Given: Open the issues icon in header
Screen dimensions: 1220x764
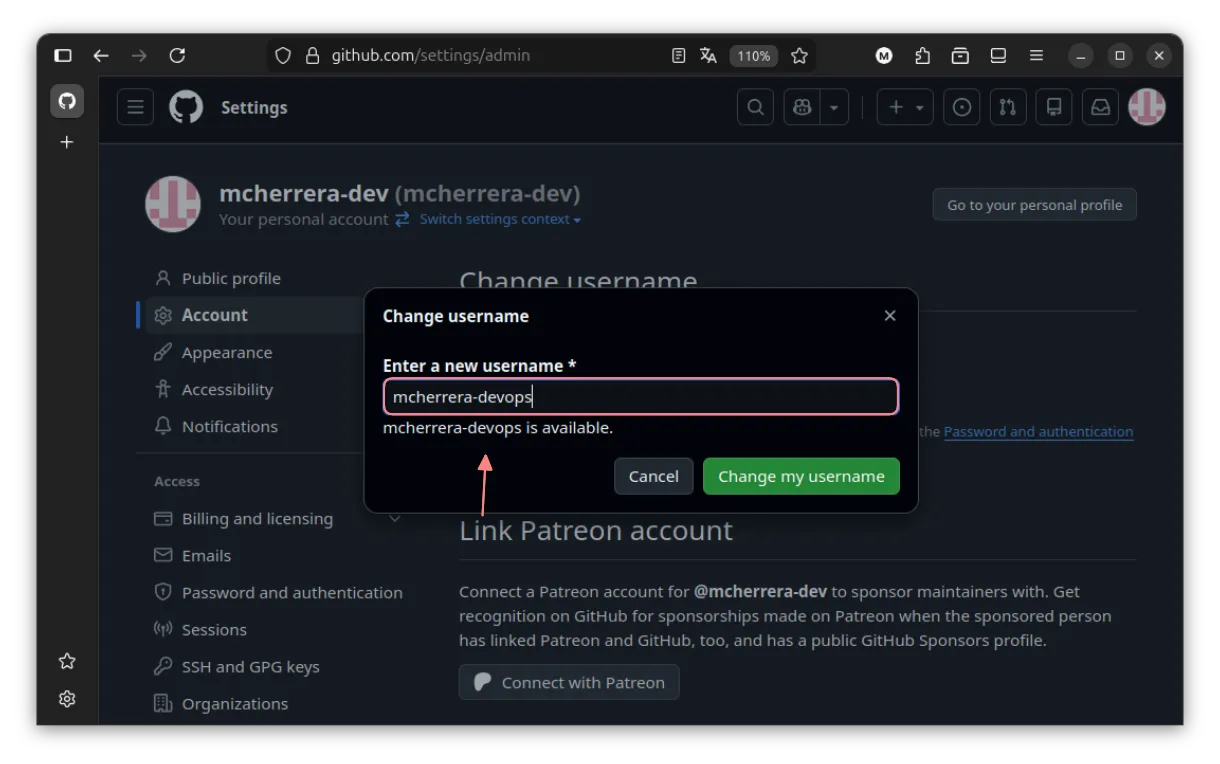Looking at the screenshot, I should pyautogui.click(x=962, y=107).
